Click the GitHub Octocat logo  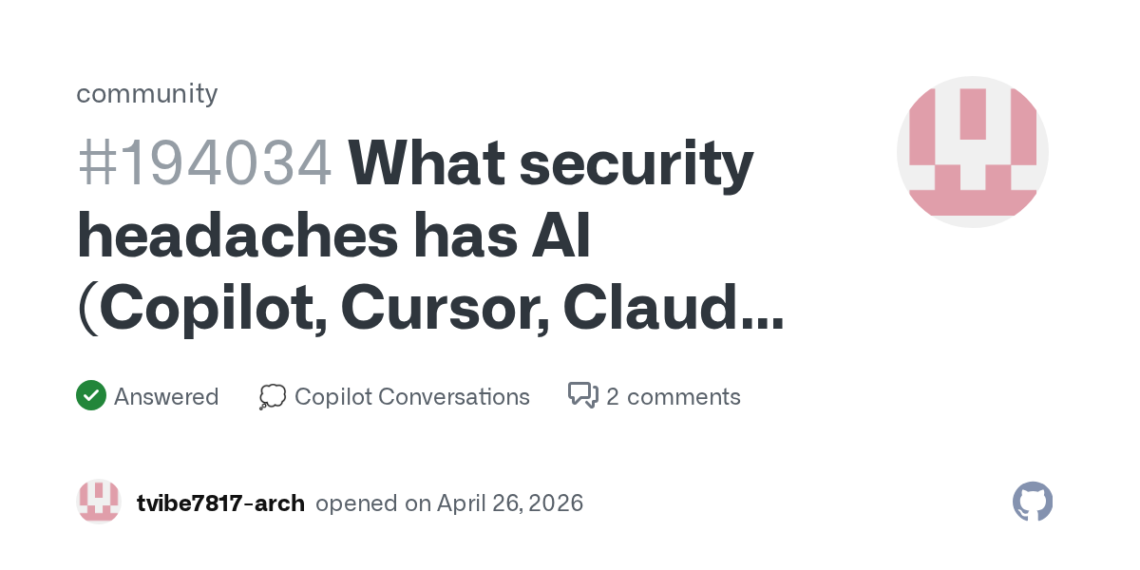click(1032, 502)
